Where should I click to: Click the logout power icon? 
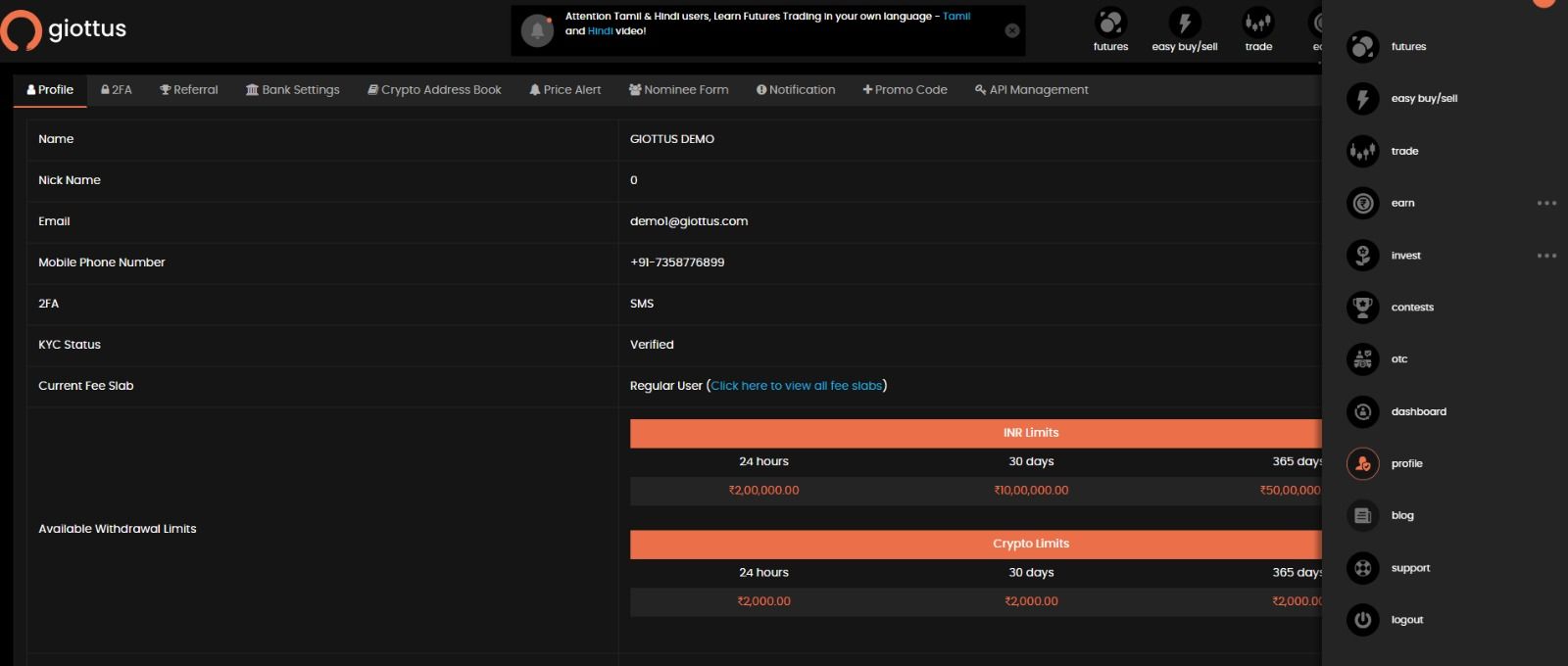1362,620
